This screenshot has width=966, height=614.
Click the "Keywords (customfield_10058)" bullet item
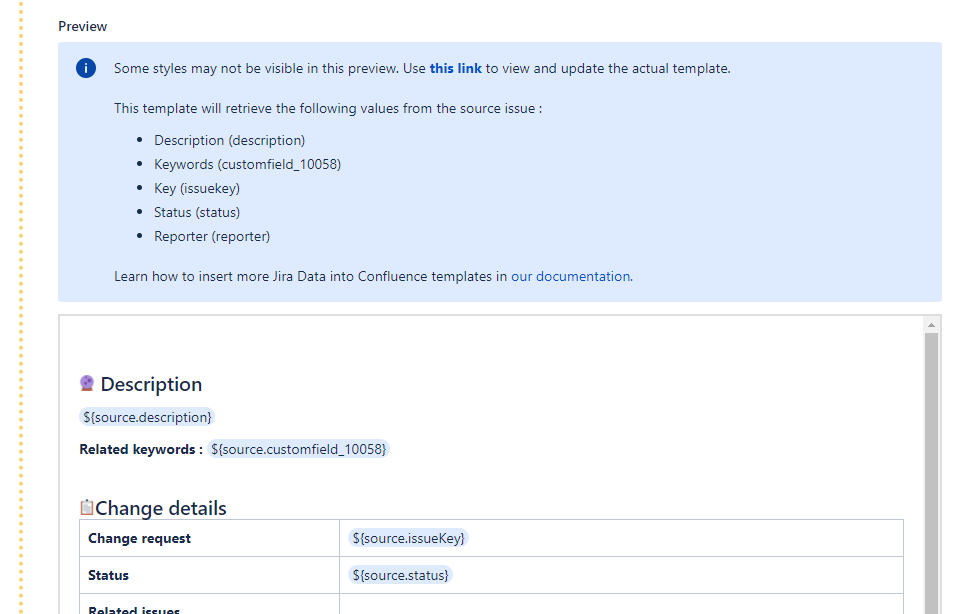point(247,164)
